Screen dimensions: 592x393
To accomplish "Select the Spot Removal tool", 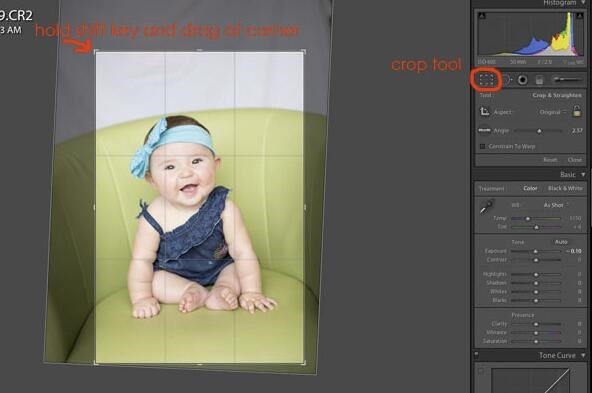I will click(x=507, y=80).
